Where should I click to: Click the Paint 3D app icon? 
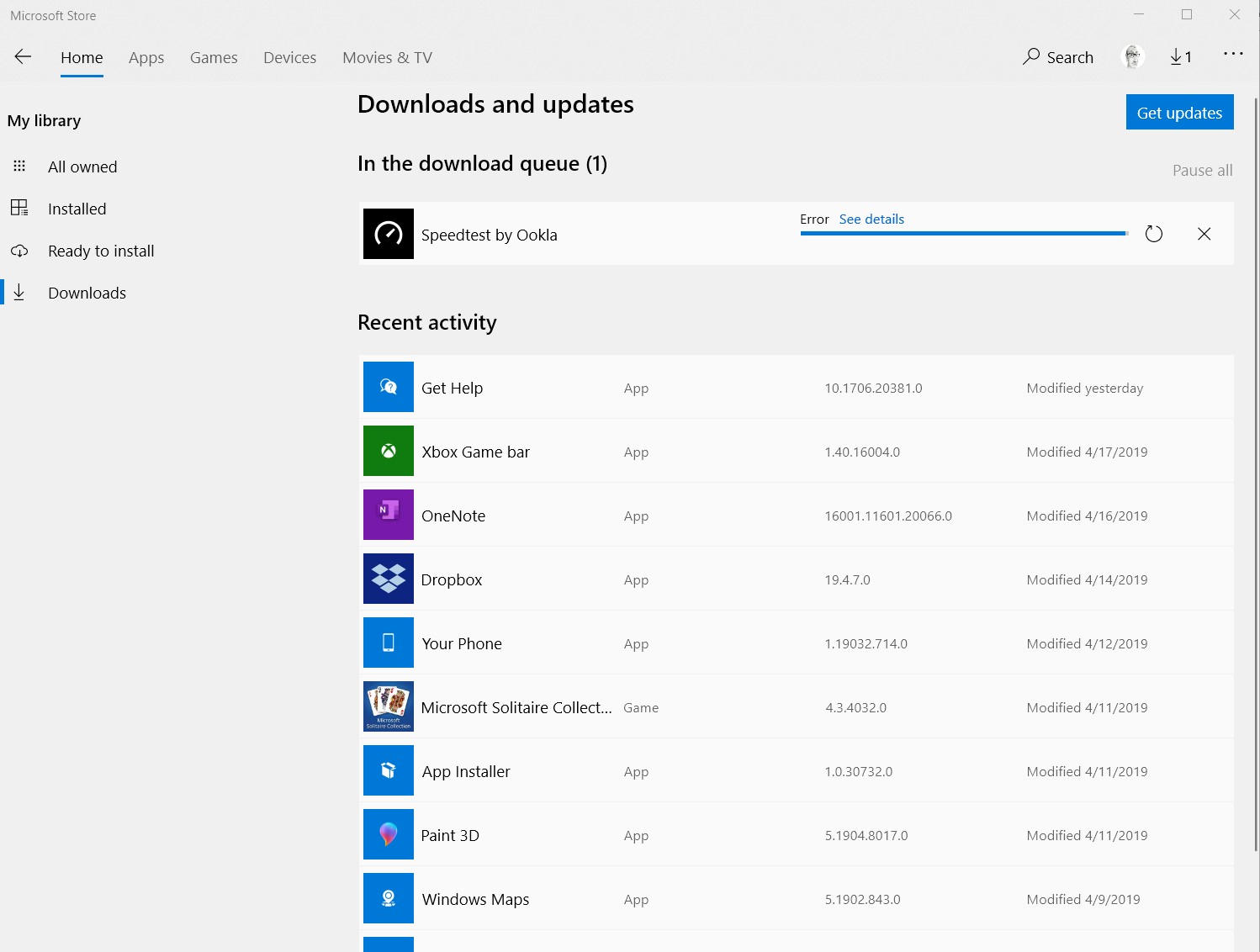[x=389, y=834]
